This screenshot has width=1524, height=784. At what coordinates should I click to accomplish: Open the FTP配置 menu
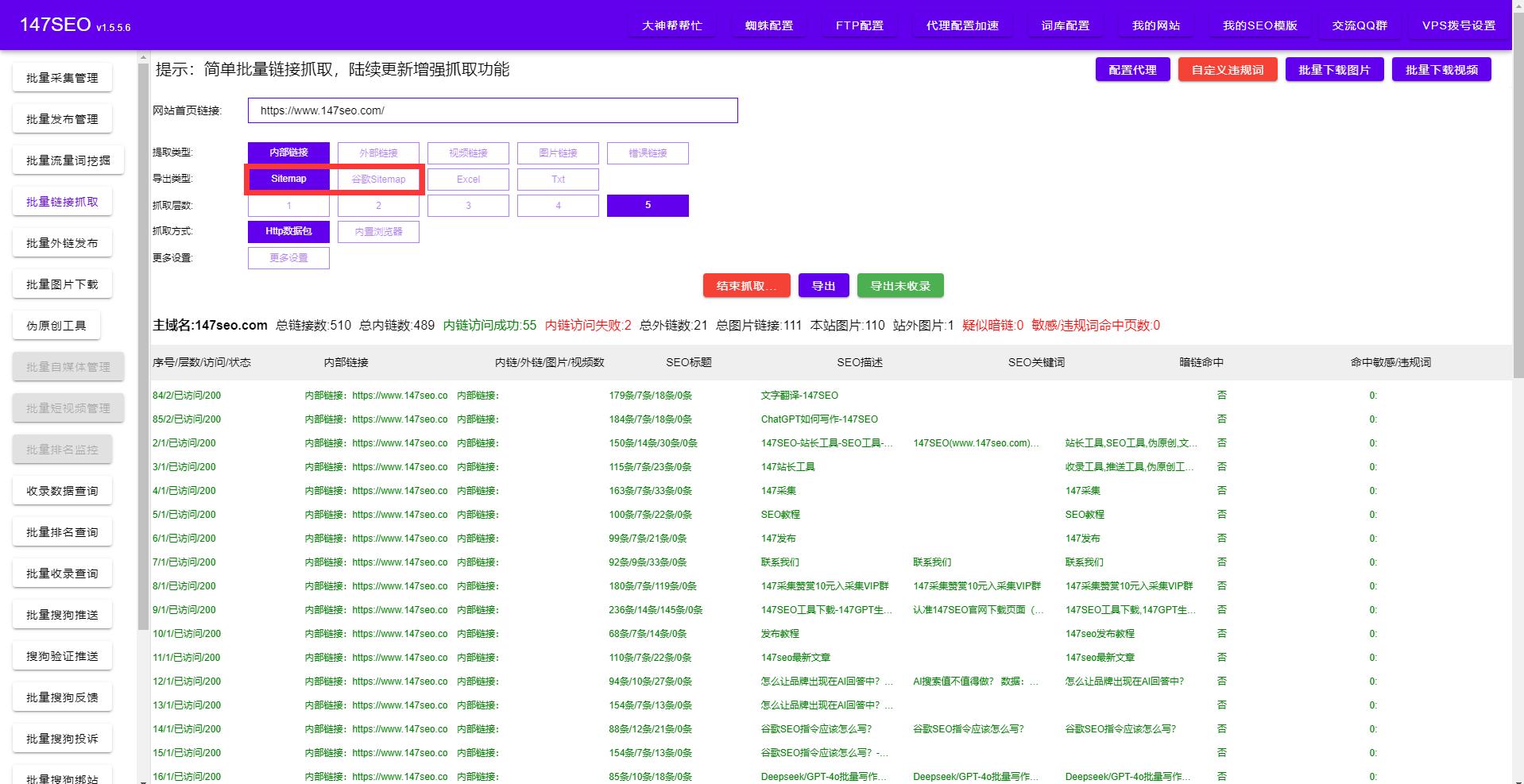858,25
